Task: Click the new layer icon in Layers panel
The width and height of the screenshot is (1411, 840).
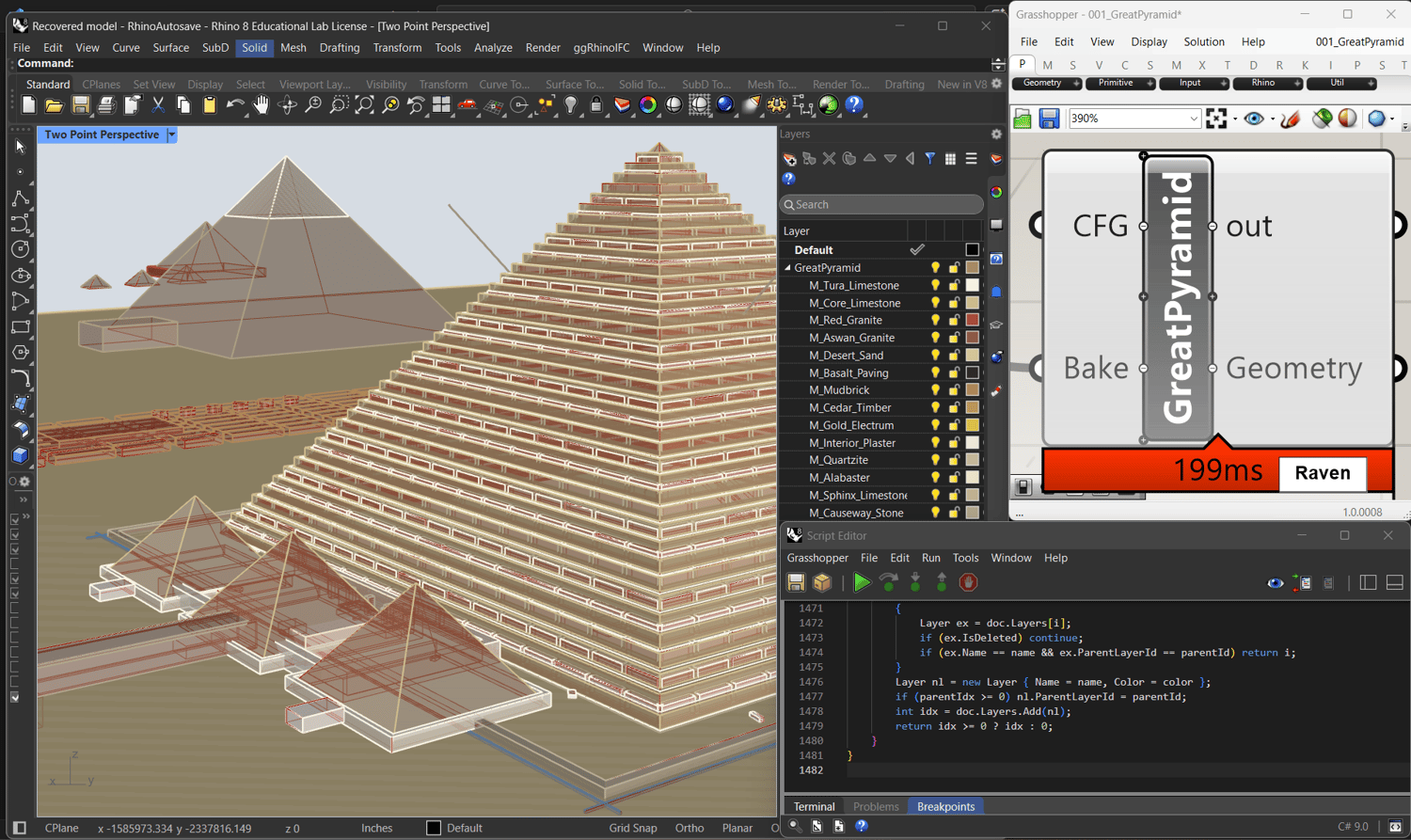Action: (790, 159)
